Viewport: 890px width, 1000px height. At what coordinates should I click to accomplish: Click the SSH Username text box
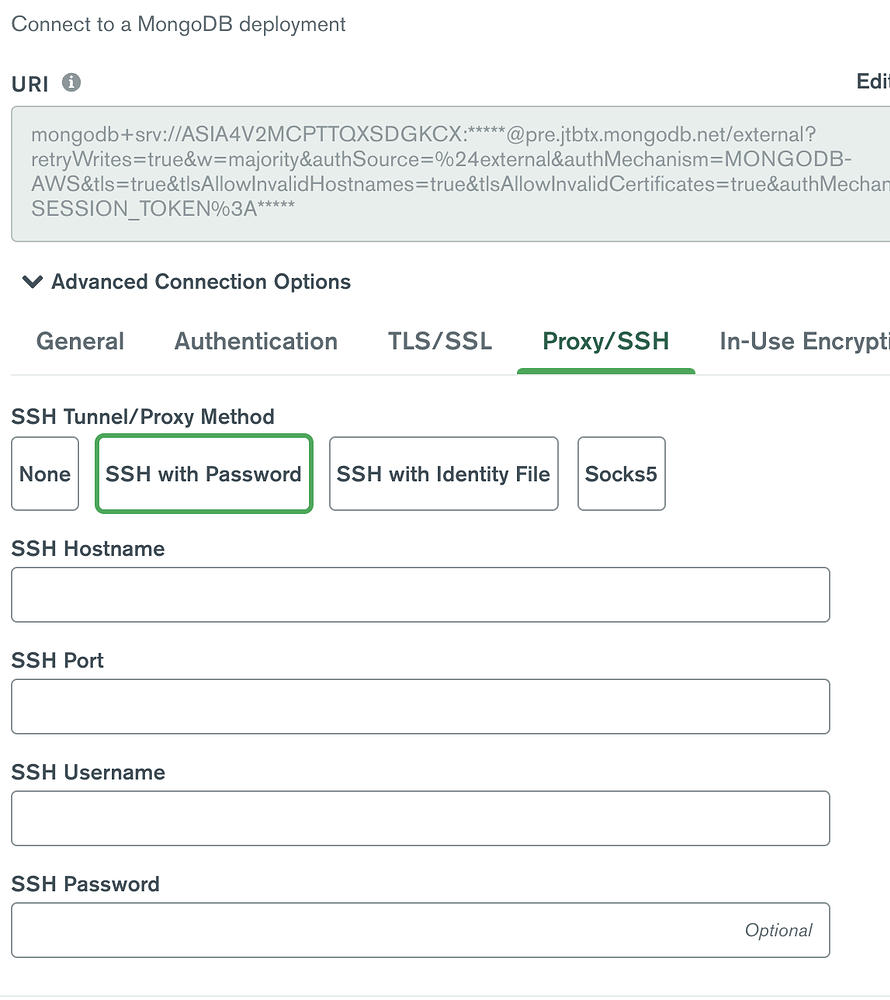tap(420, 819)
